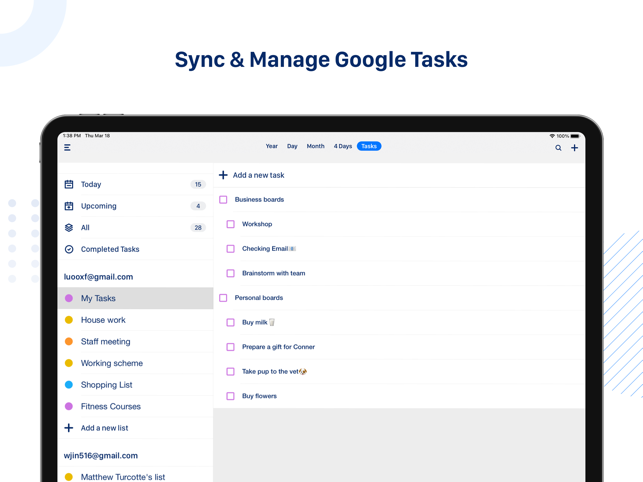Open the Fitness Courses list
Screen dimensions: 643x482
pyautogui.click(x=136, y=407)
